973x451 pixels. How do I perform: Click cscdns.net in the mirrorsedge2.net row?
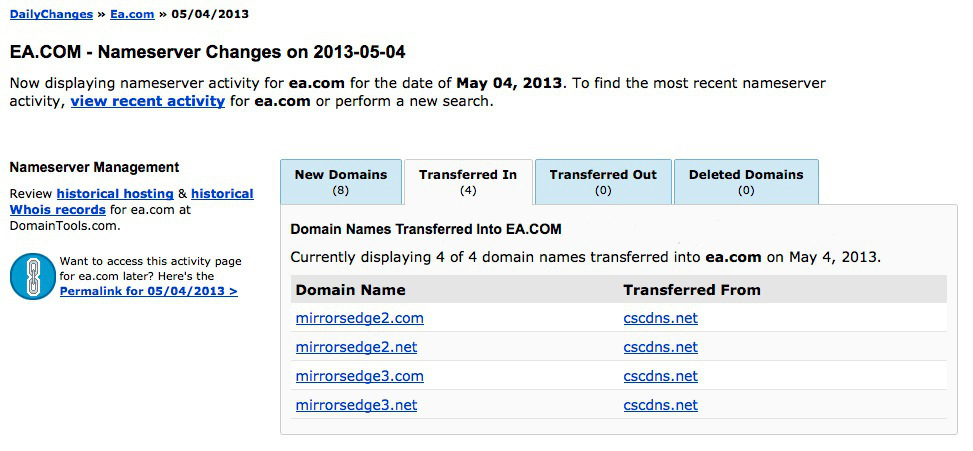click(x=660, y=347)
